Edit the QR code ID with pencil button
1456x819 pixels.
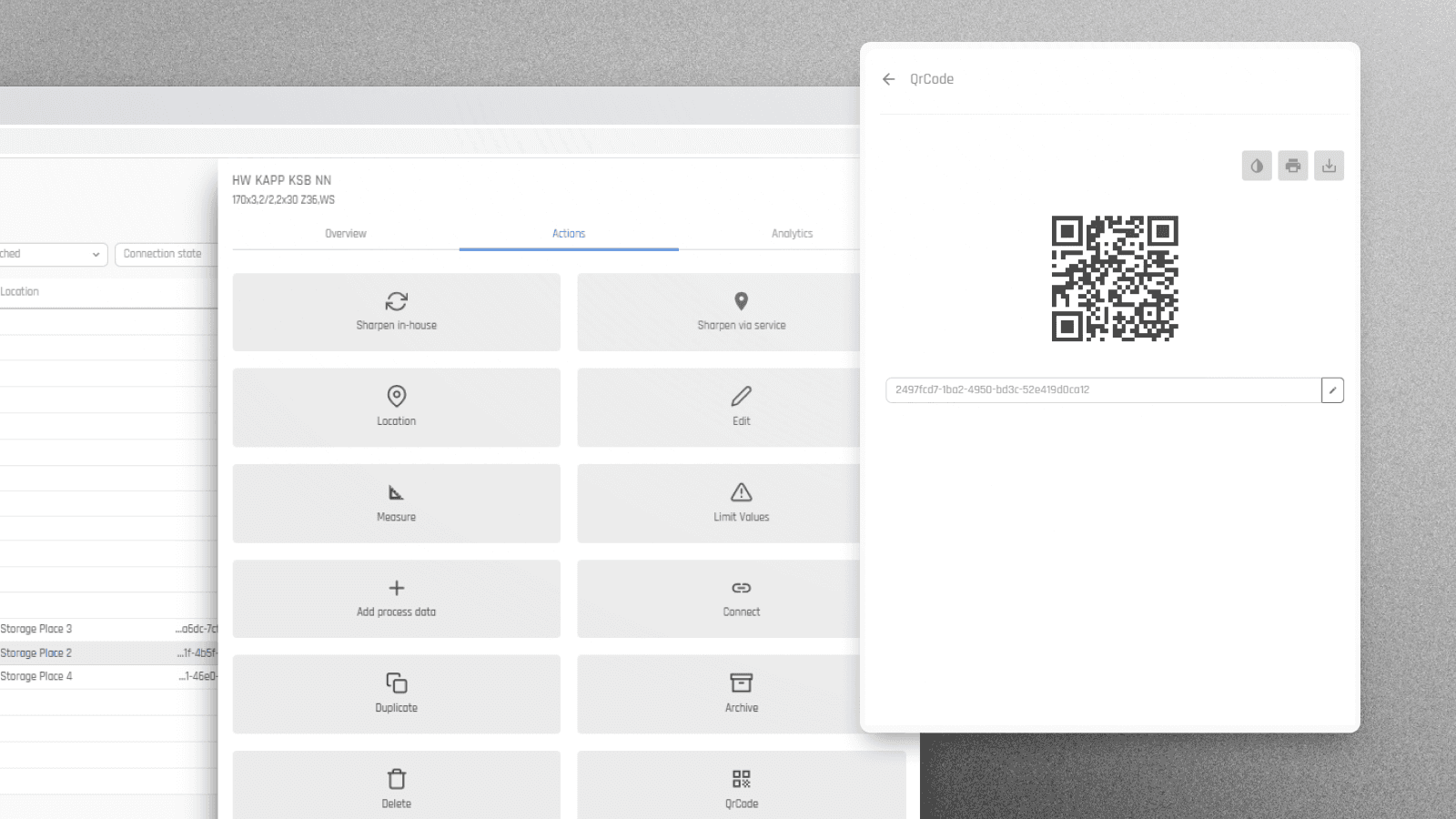pos(1332,390)
